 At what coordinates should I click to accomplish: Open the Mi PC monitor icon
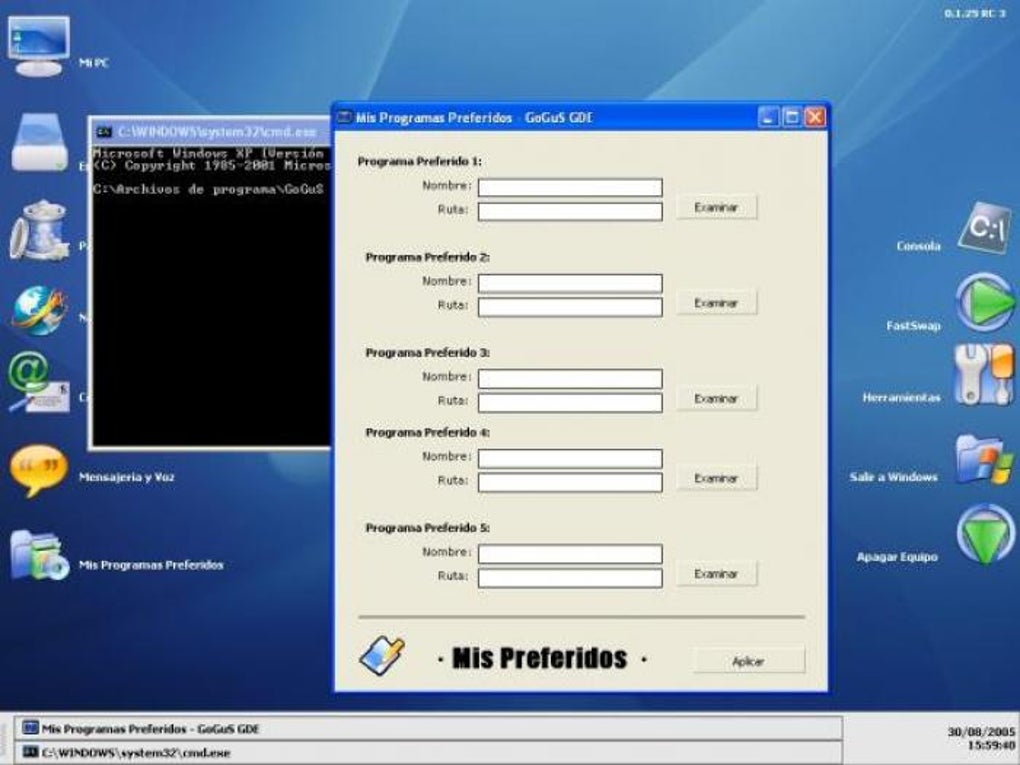38,47
